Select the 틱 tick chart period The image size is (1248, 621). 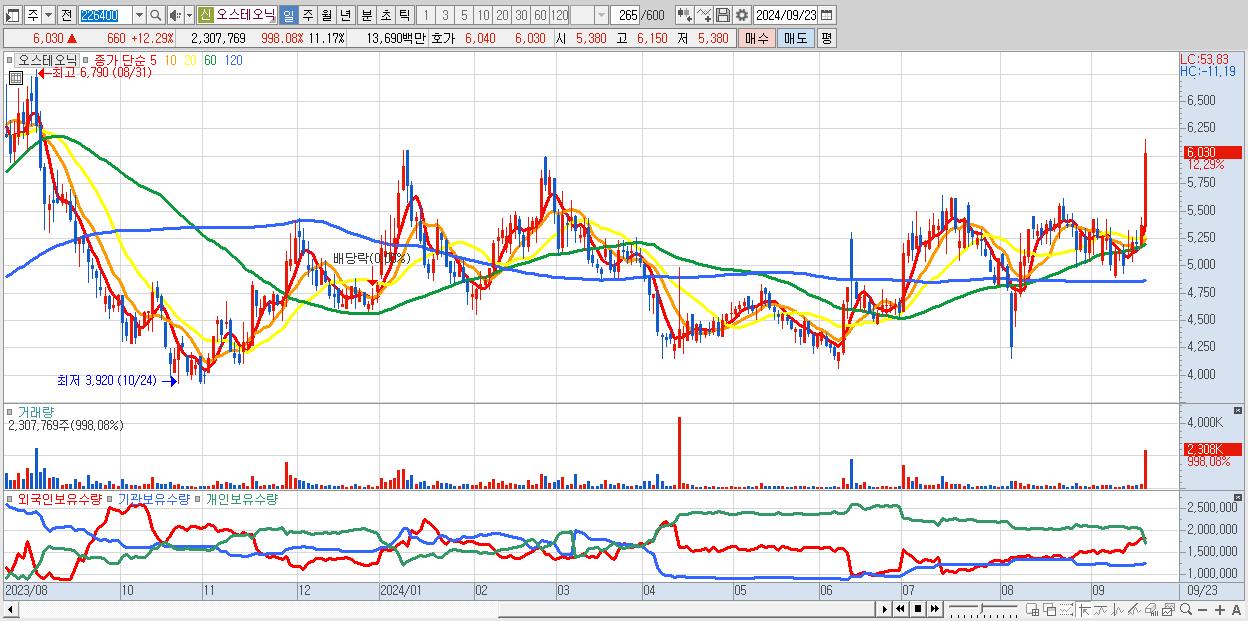click(403, 15)
